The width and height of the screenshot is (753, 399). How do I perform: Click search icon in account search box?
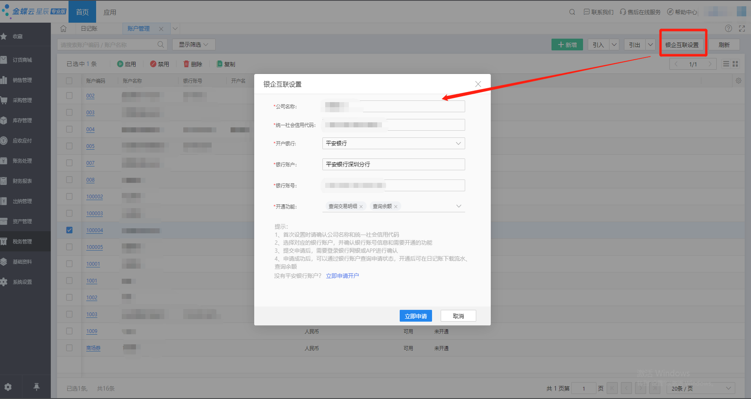point(161,45)
